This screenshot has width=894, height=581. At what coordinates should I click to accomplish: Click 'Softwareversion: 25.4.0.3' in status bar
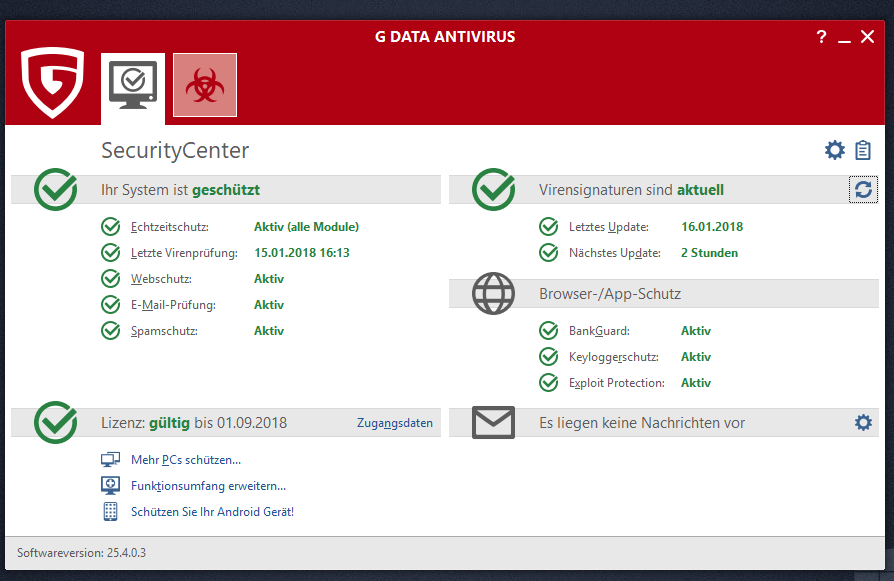tap(82, 553)
